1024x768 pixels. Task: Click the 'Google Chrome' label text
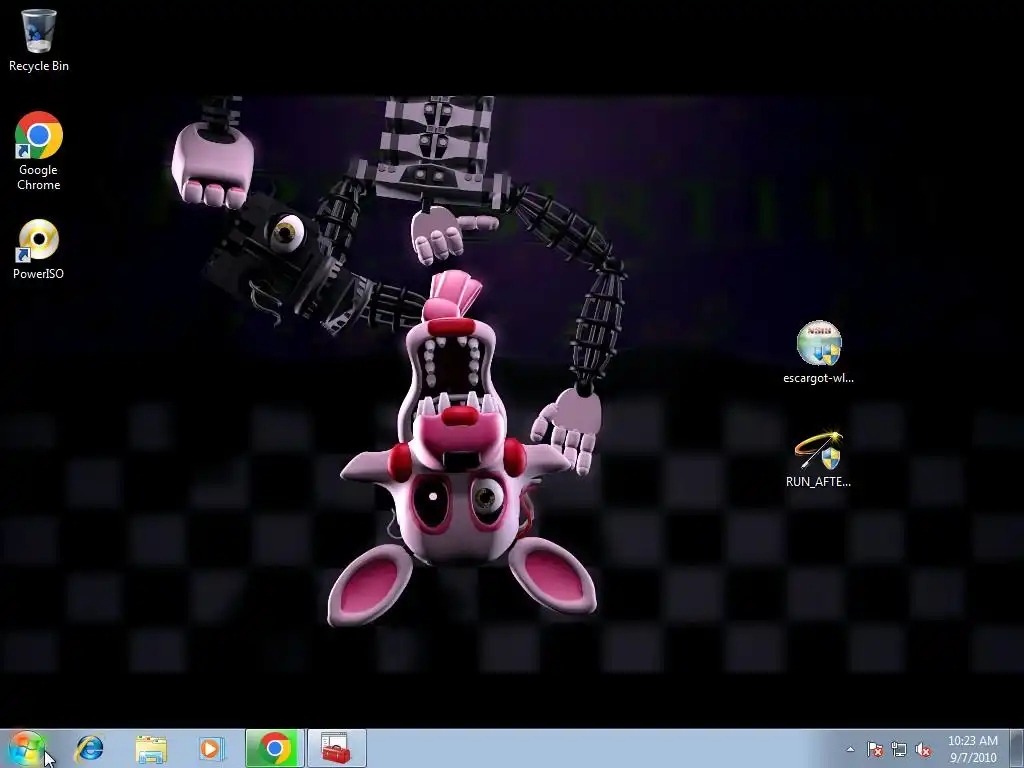39,177
